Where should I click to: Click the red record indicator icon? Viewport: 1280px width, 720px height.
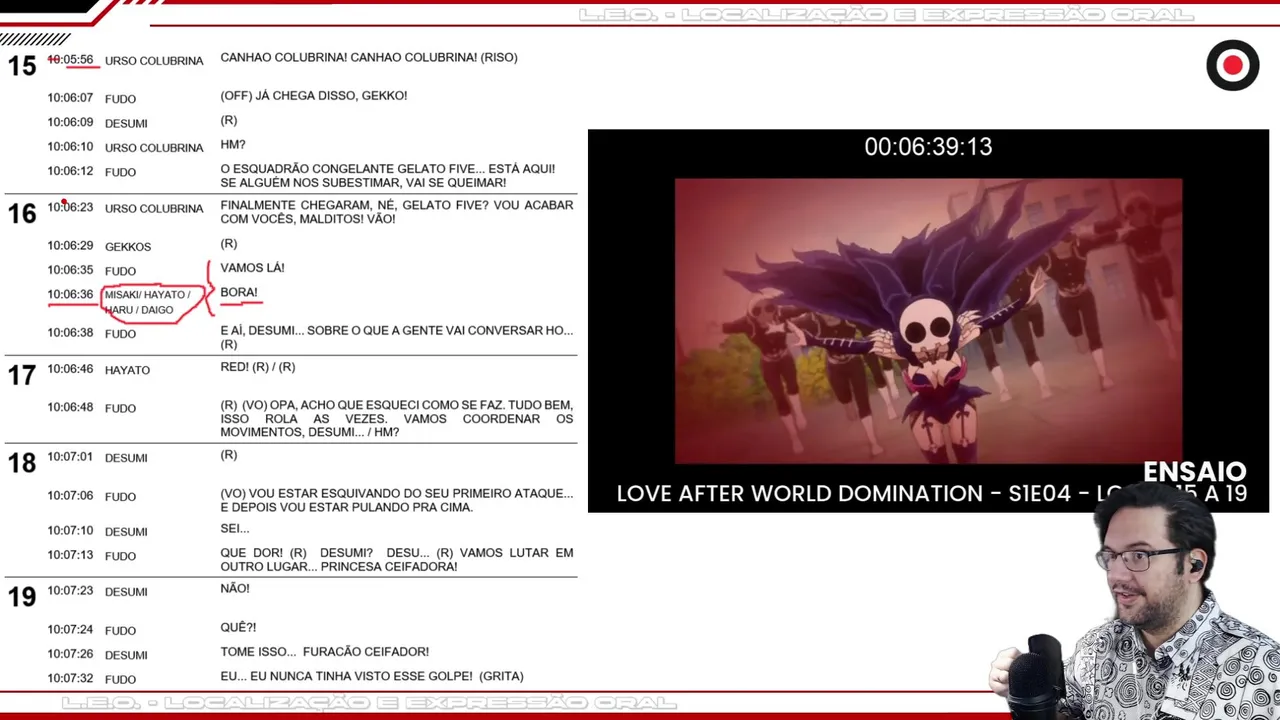click(x=1232, y=66)
